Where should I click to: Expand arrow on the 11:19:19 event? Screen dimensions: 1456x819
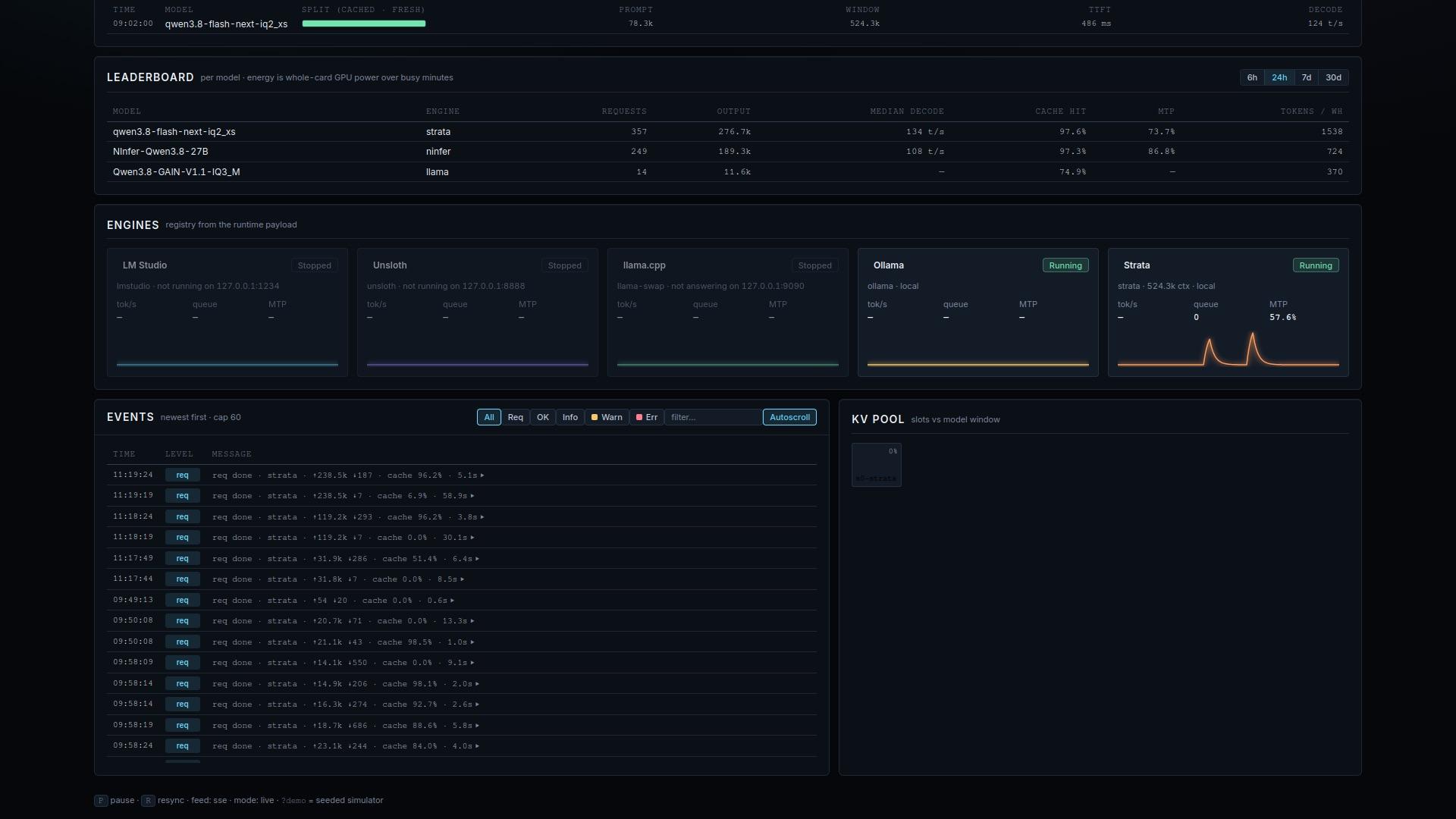(x=472, y=496)
